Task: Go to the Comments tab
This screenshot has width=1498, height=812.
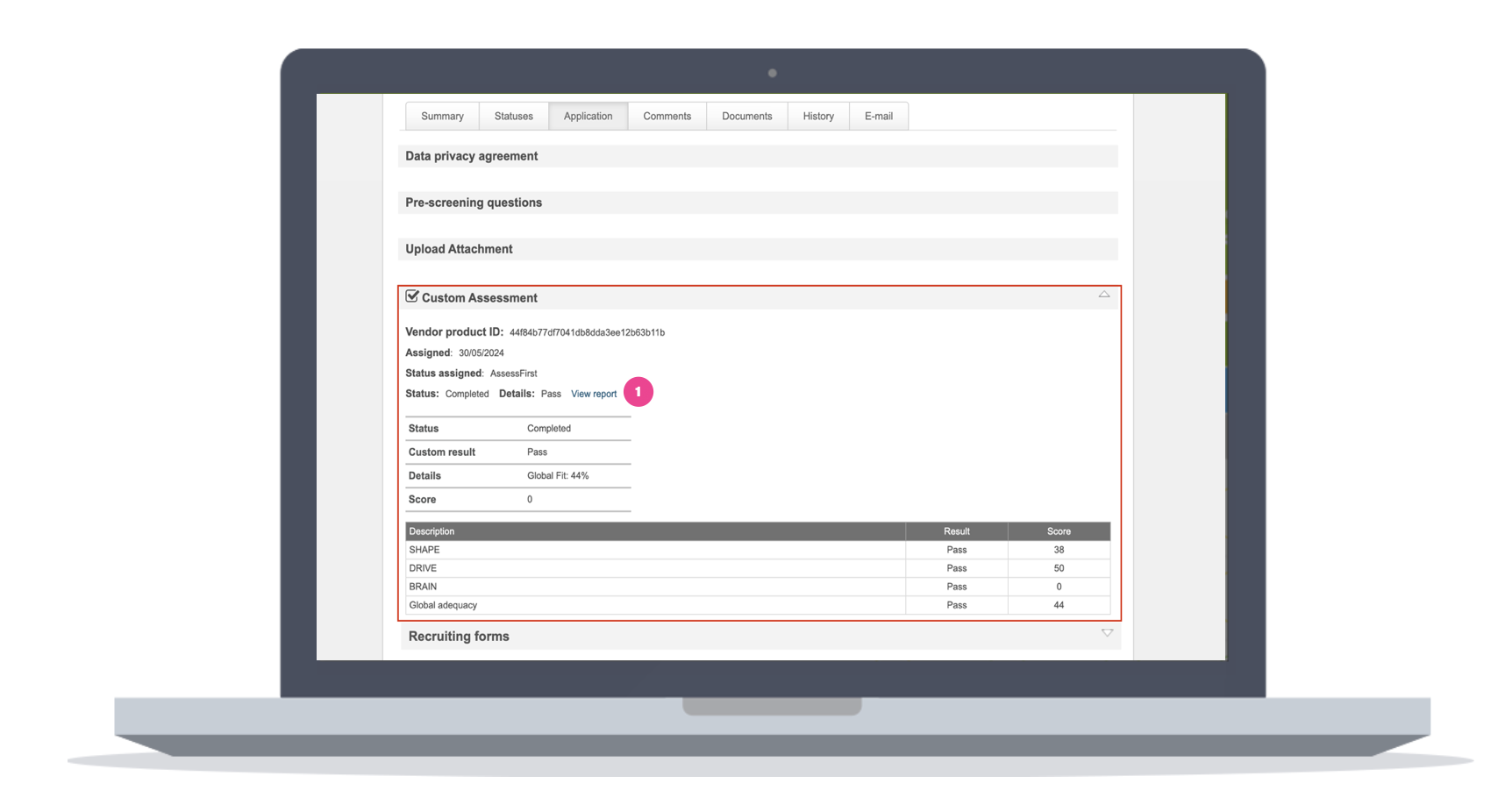Action: pyautogui.click(x=667, y=115)
